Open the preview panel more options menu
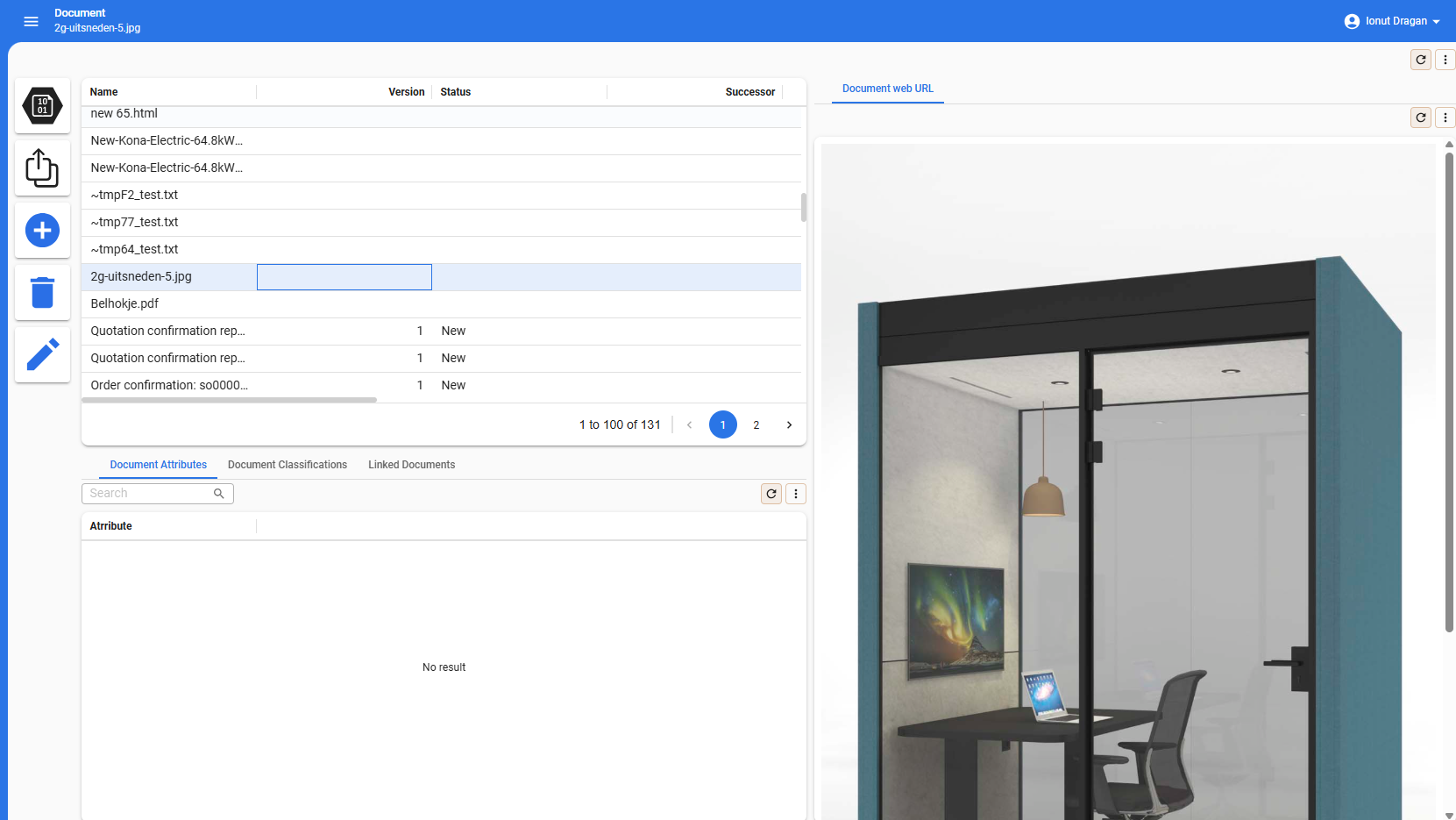Viewport: 1456px width, 820px height. point(1445,118)
